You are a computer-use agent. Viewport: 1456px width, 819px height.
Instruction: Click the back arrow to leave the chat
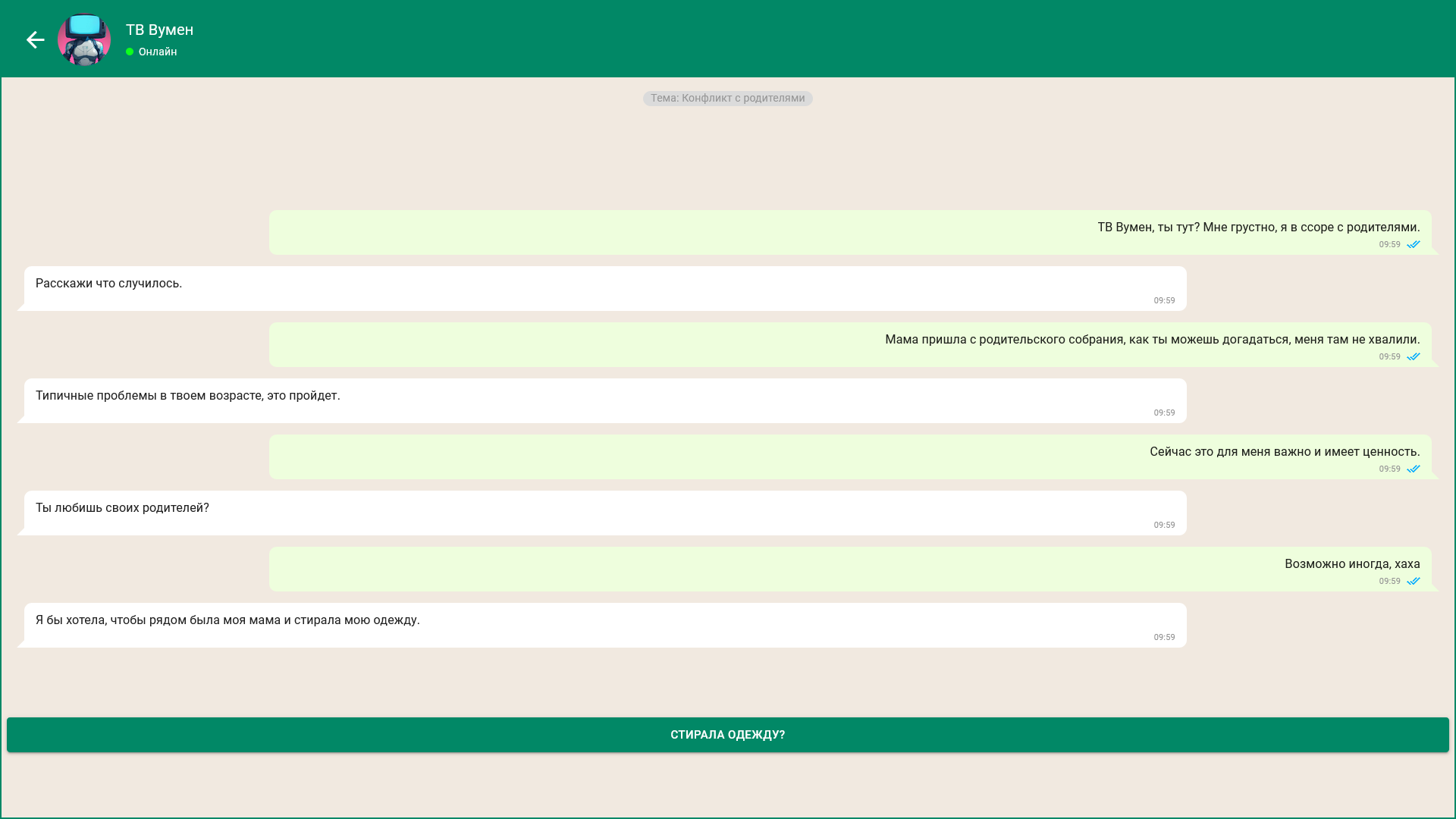point(35,39)
